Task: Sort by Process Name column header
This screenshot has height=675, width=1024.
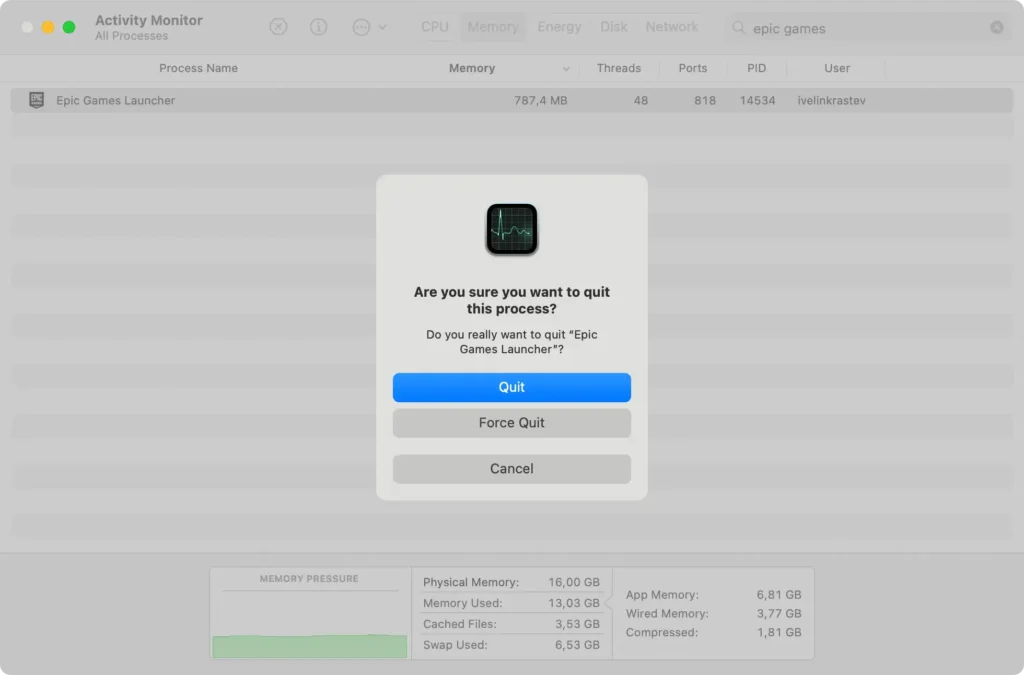Action: tap(199, 68)
